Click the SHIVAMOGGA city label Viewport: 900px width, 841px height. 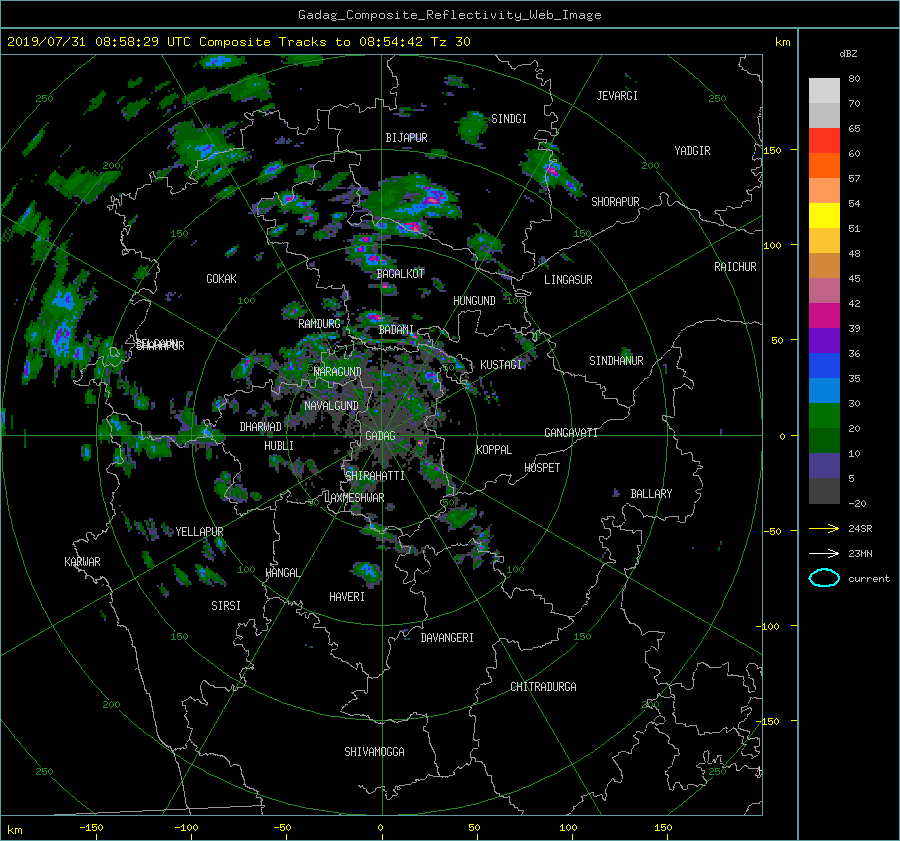[x=374, y=752]
